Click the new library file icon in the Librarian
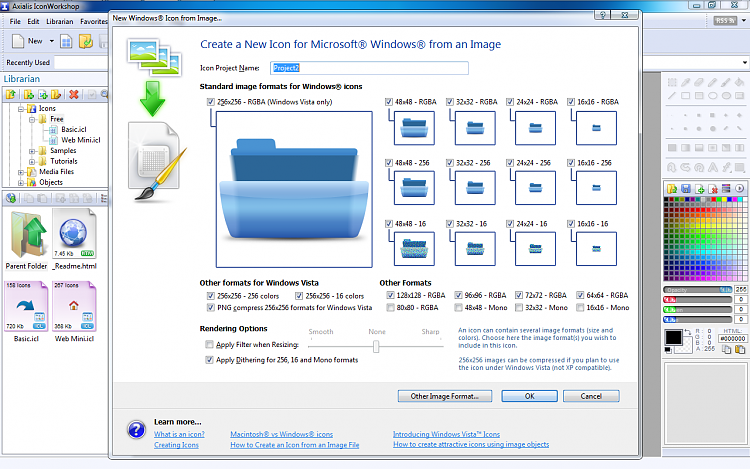Viewport: 750px width, 469px height. pos(43,94)
